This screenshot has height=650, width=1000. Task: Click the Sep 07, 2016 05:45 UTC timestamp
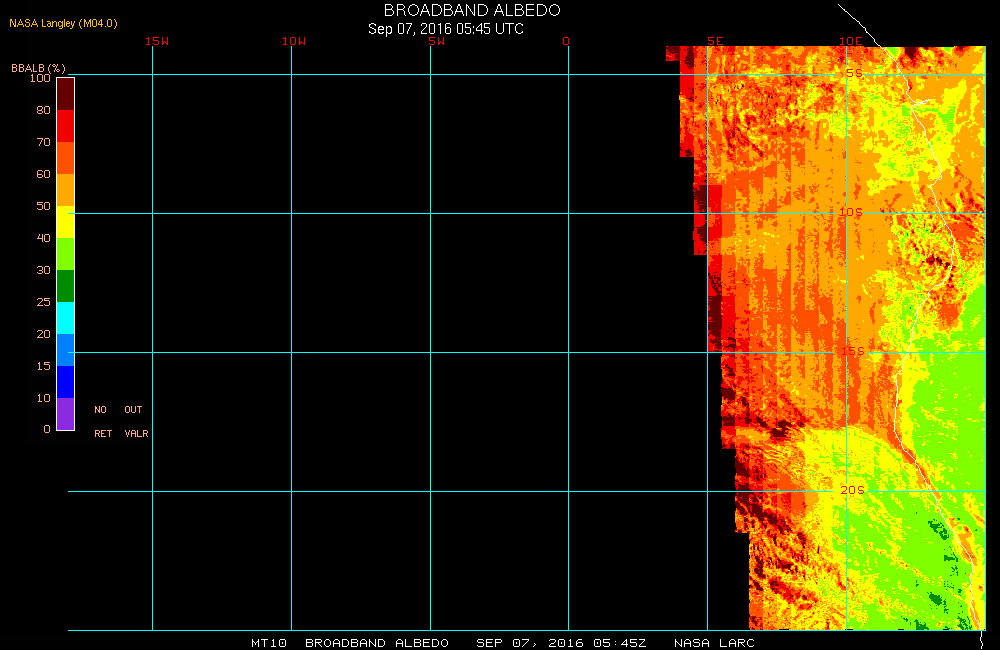pos(446,29)
